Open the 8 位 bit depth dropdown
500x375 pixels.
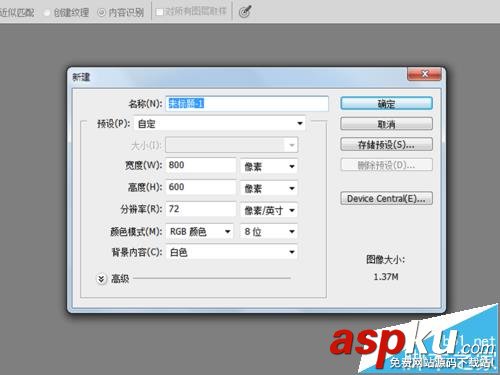click(x=269, y=231)
